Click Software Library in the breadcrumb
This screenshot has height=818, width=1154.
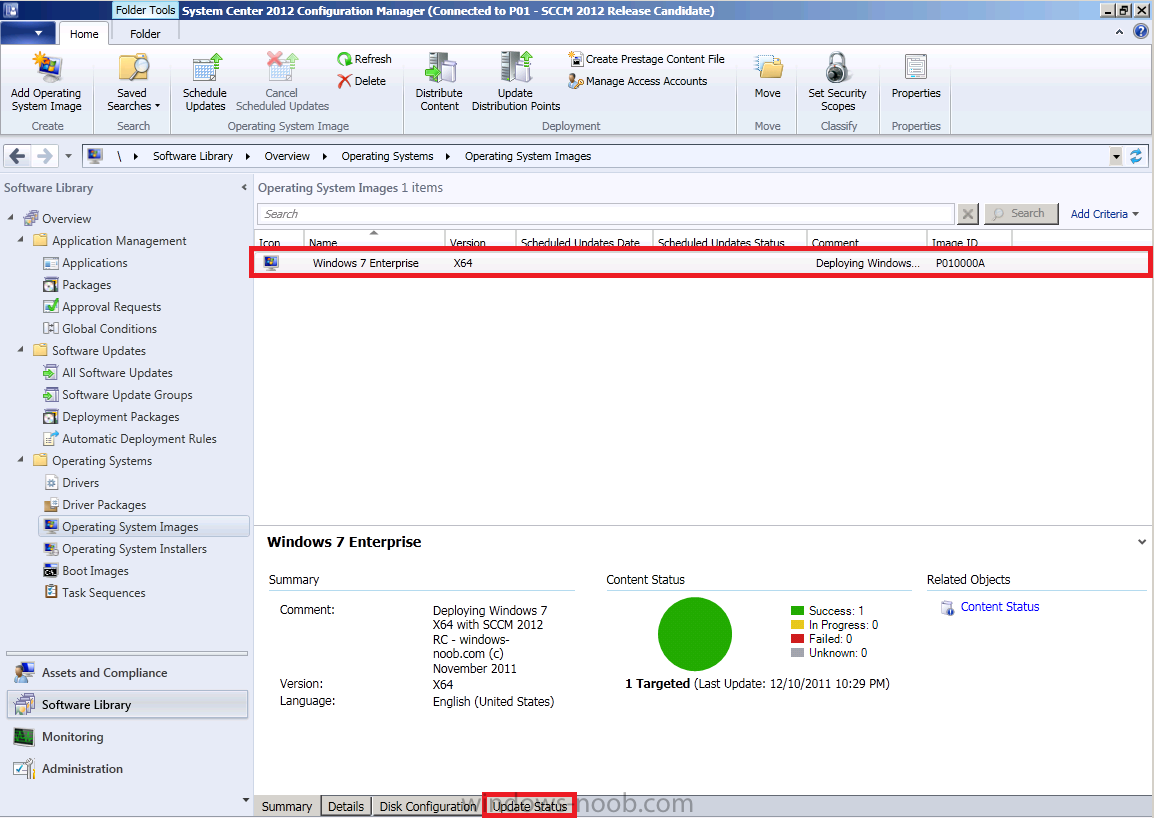(193, 156)
